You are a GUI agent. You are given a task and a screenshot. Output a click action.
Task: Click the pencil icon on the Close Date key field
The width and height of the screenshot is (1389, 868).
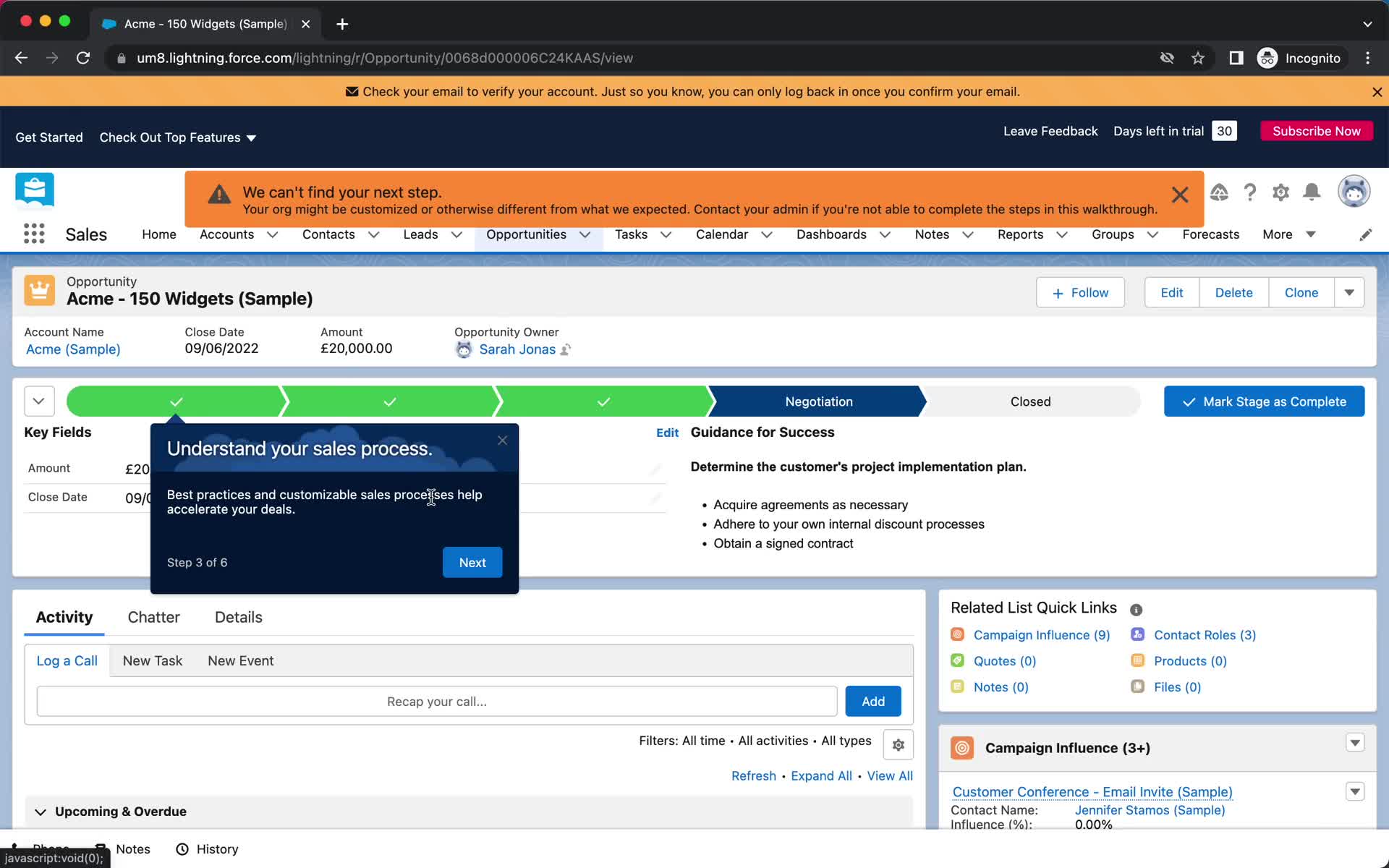pyautogui.click(x=655, y=498)
